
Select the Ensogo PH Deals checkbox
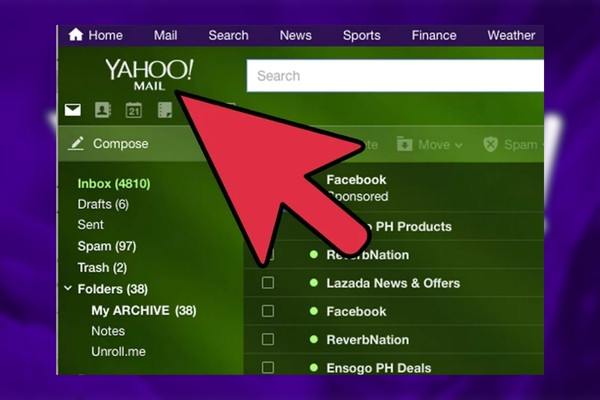click(268, 368)
